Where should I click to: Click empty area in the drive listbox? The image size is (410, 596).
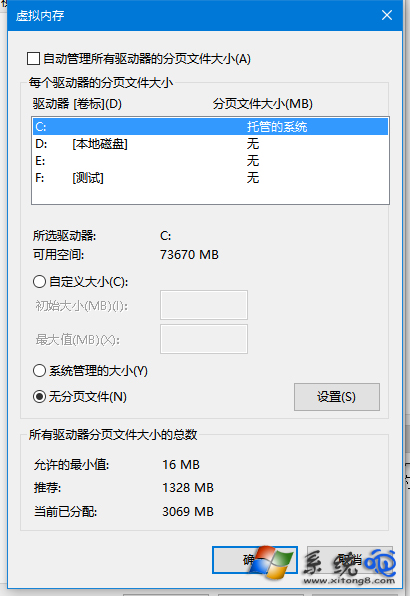[211, 195]
